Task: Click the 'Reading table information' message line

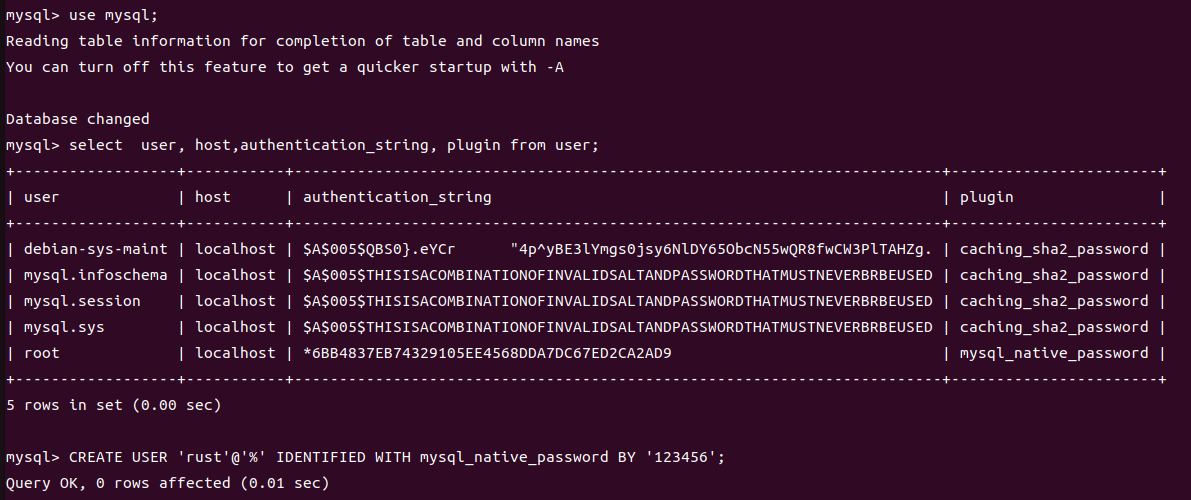Action: pos(302,41)
